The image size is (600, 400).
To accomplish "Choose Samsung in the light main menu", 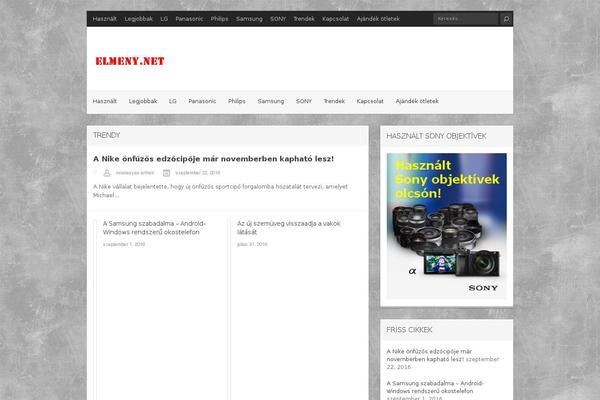I will tap(271, 101).
